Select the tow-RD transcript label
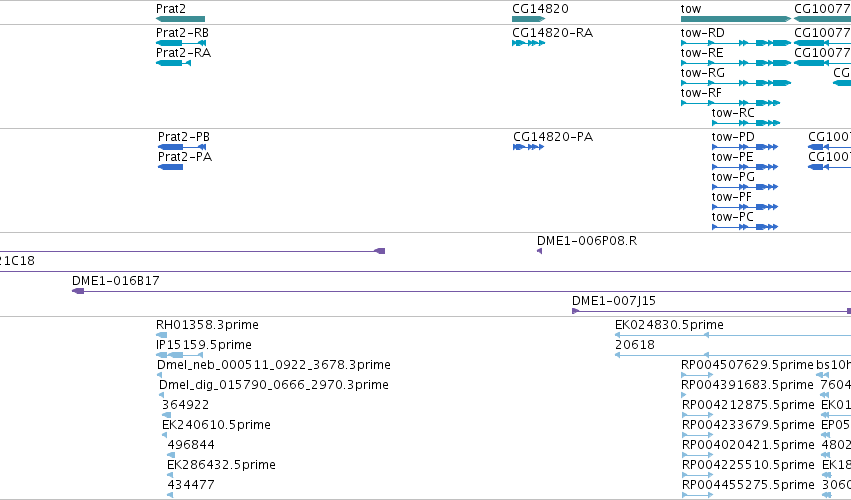The height and width of the screenshot is (500, 851). pyautogui.click(x=702, y=33)
